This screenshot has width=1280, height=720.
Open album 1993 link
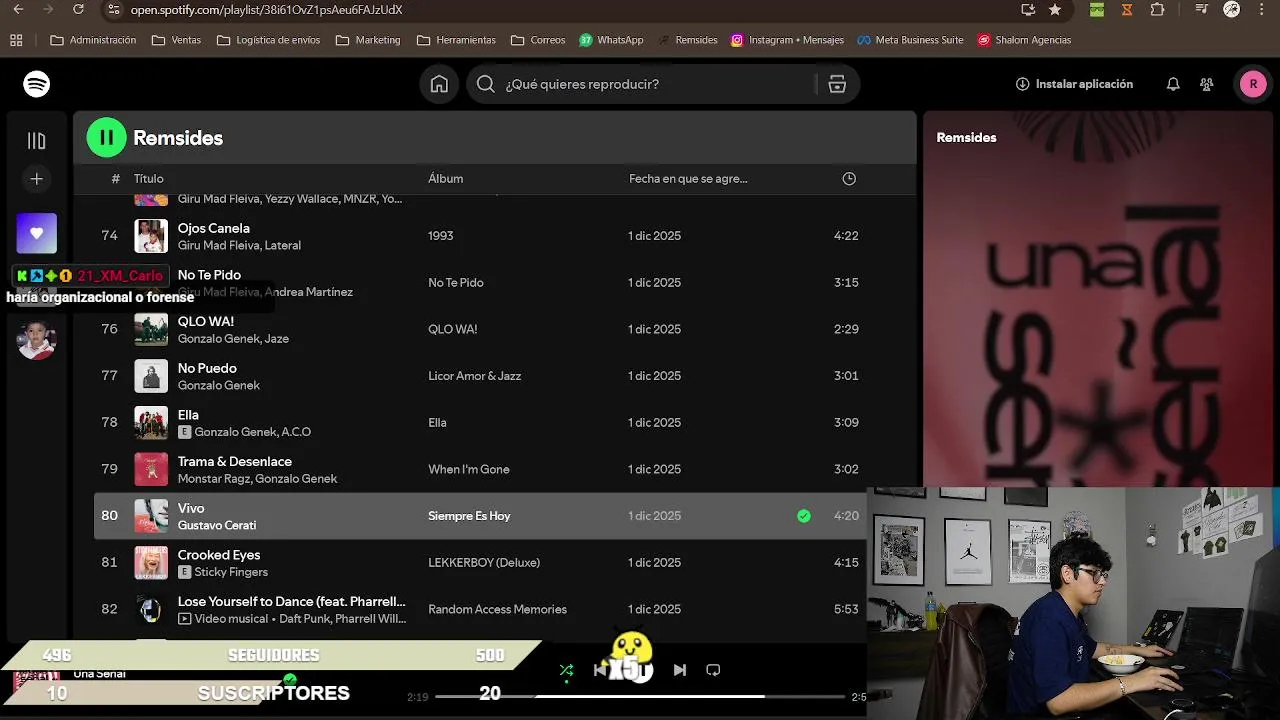click(x=441, y=236)
